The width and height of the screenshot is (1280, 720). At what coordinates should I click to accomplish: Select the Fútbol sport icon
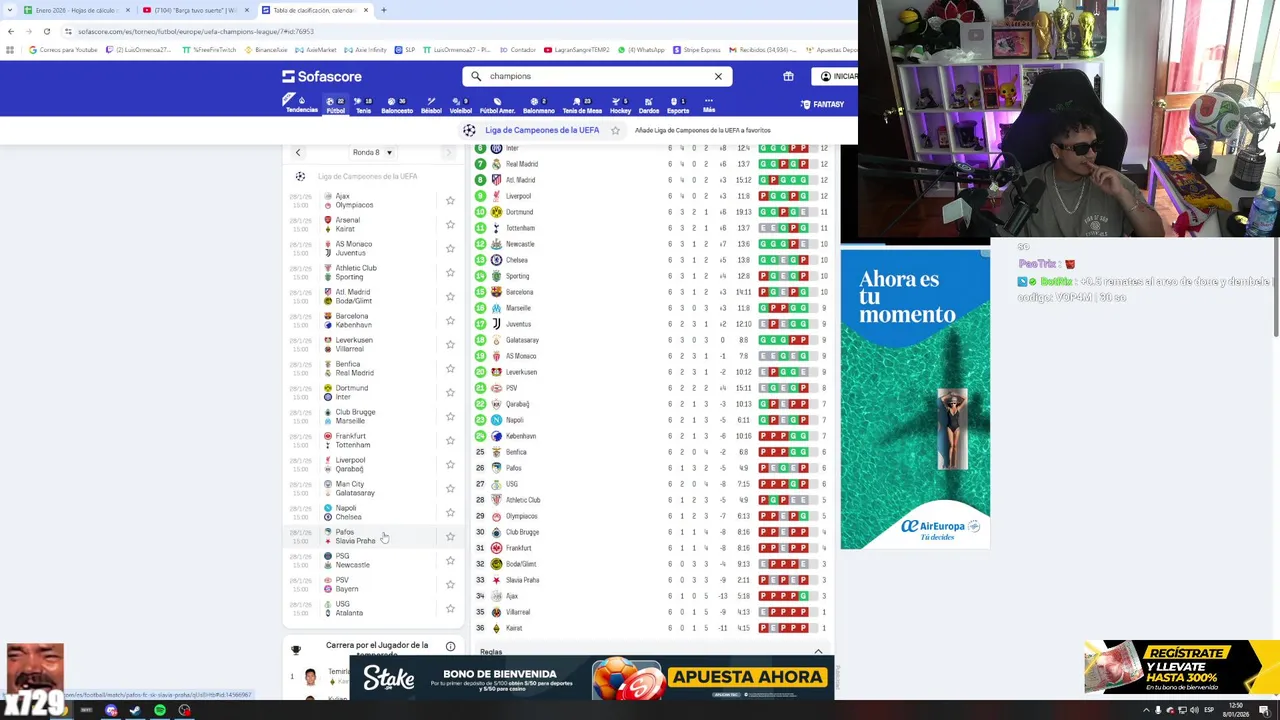(x=335, y=105)
